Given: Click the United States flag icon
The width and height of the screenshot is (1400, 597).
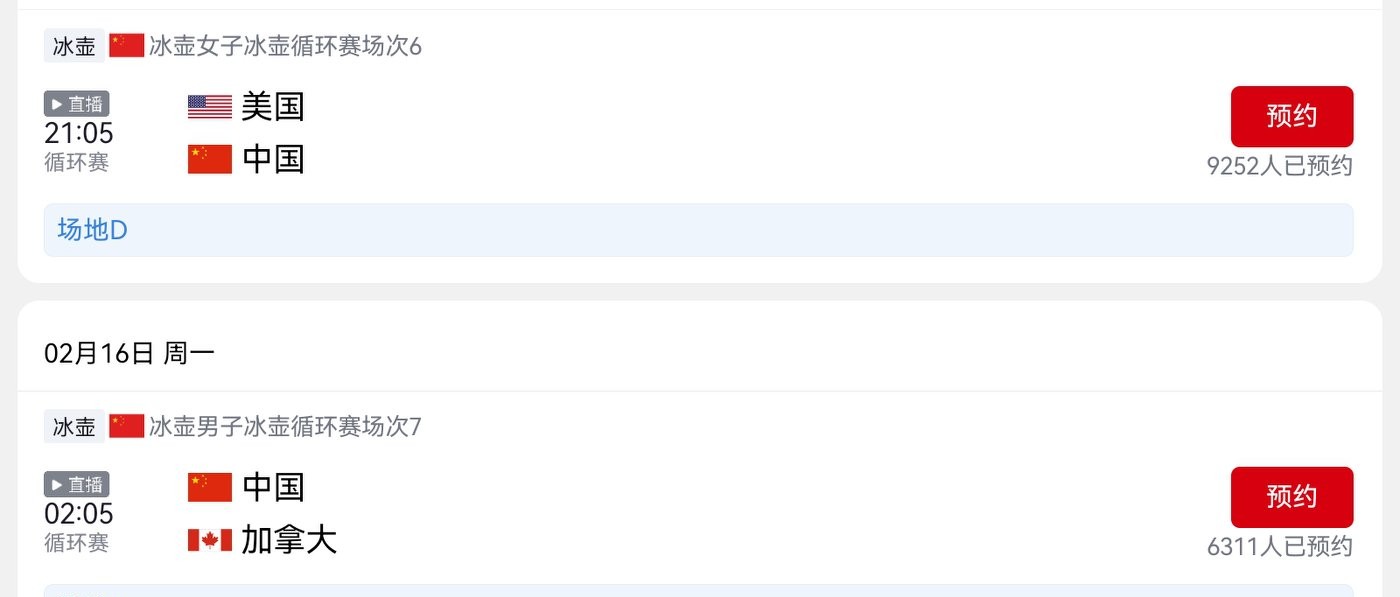Looking at the screenshot, I should [210, 107].
